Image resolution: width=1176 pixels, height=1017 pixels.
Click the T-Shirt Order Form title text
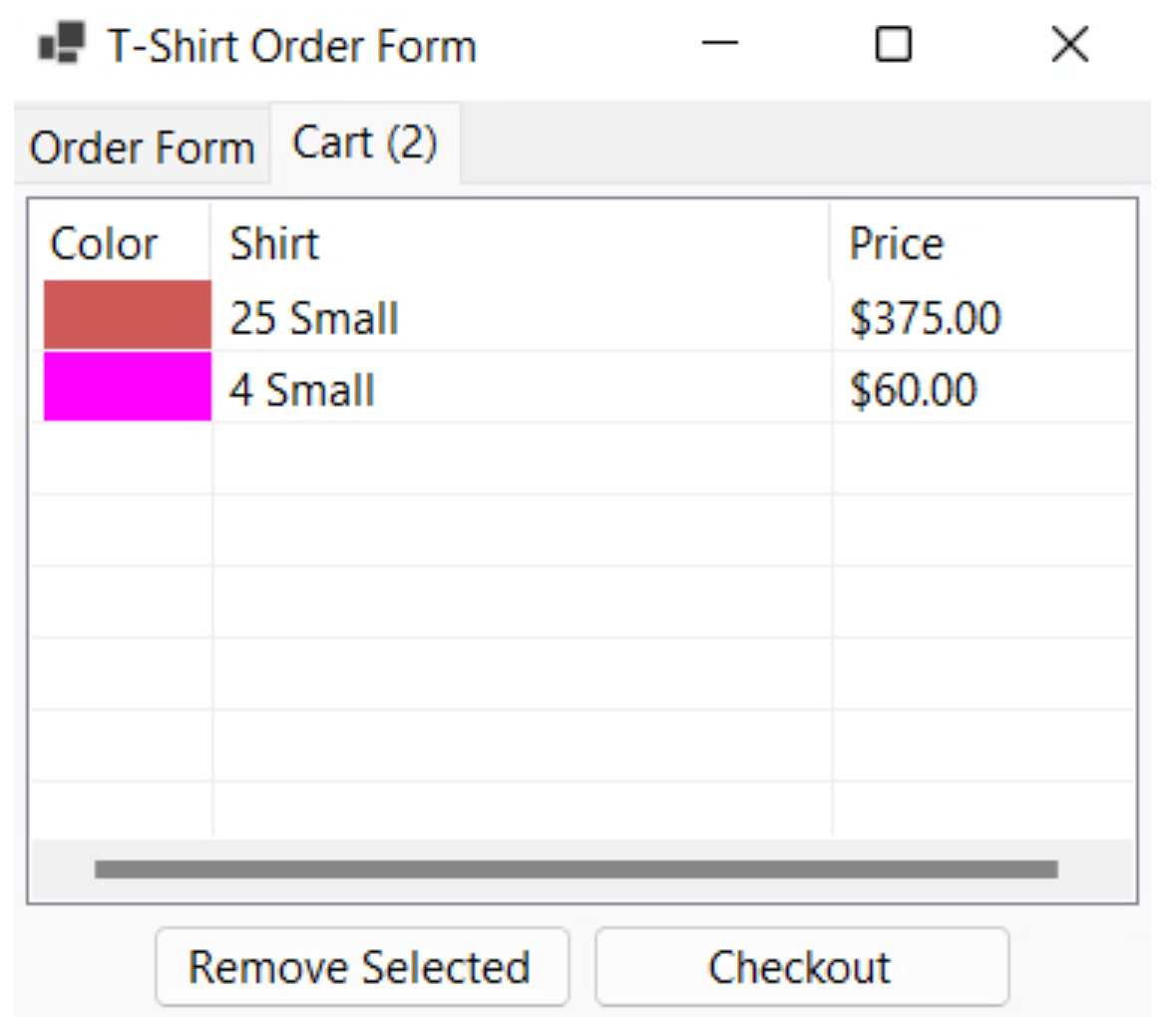[287, 45]
